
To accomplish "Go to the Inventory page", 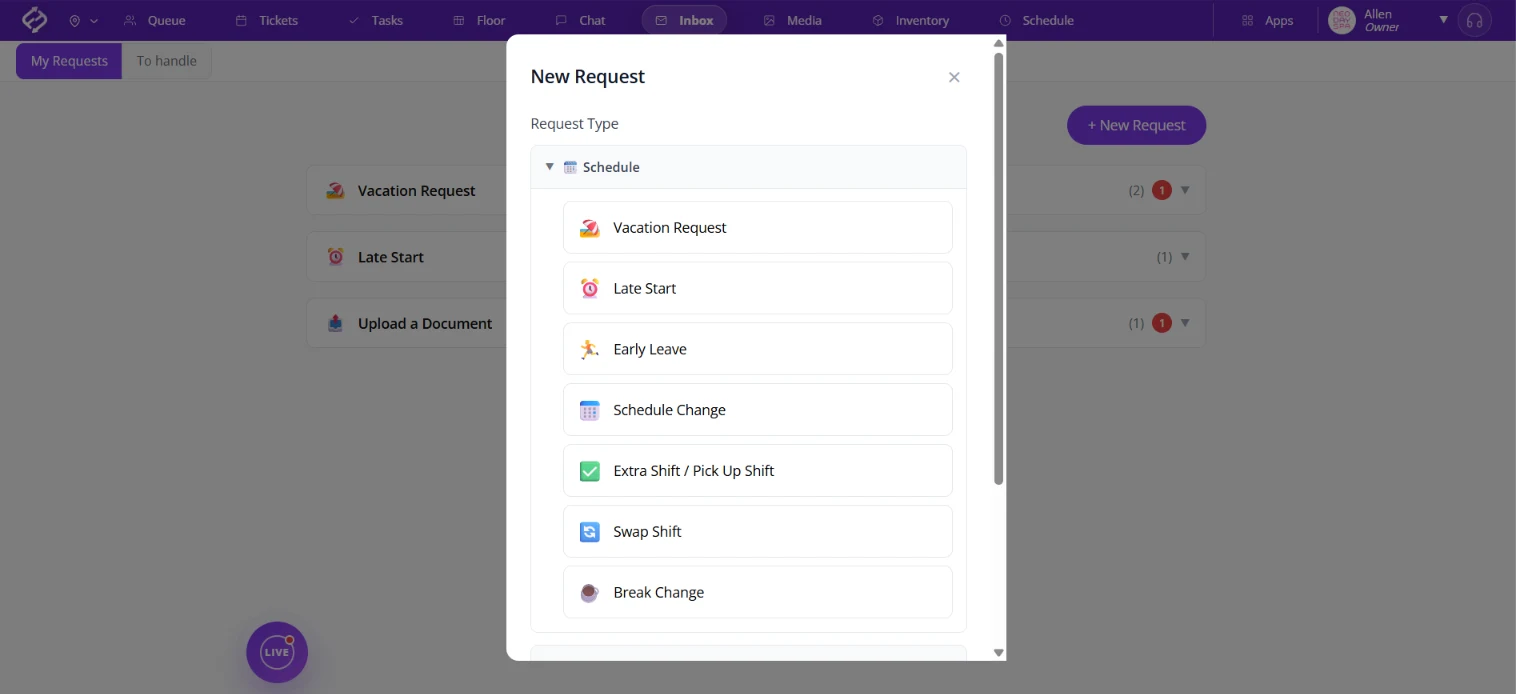I will point(911,20).
